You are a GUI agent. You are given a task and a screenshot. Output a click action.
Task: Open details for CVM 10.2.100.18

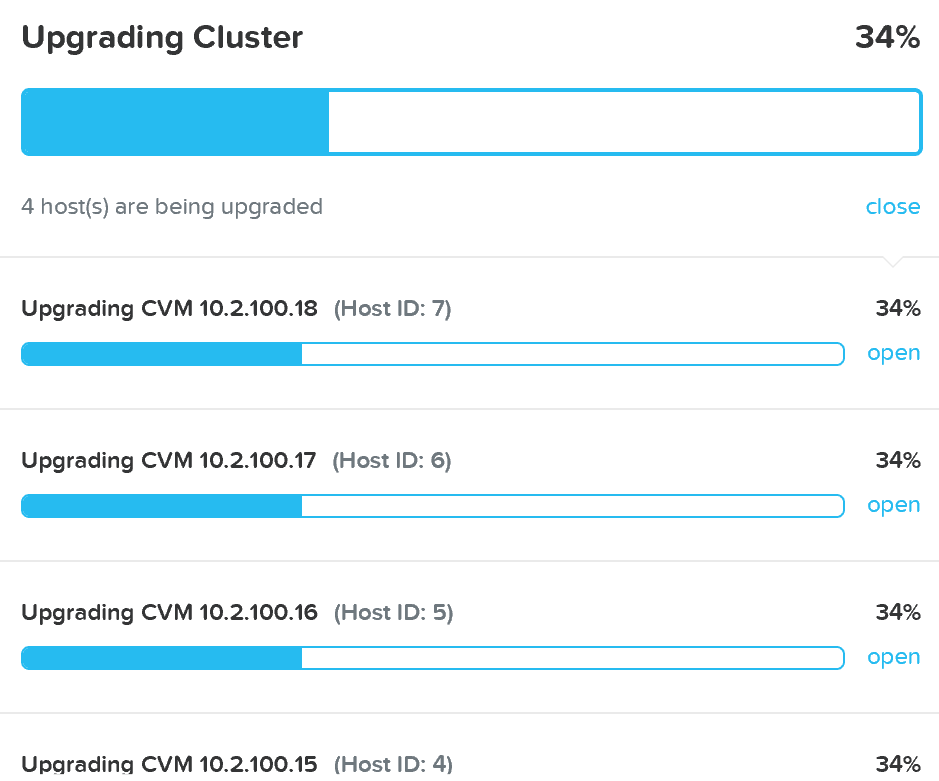pos(893,354)
